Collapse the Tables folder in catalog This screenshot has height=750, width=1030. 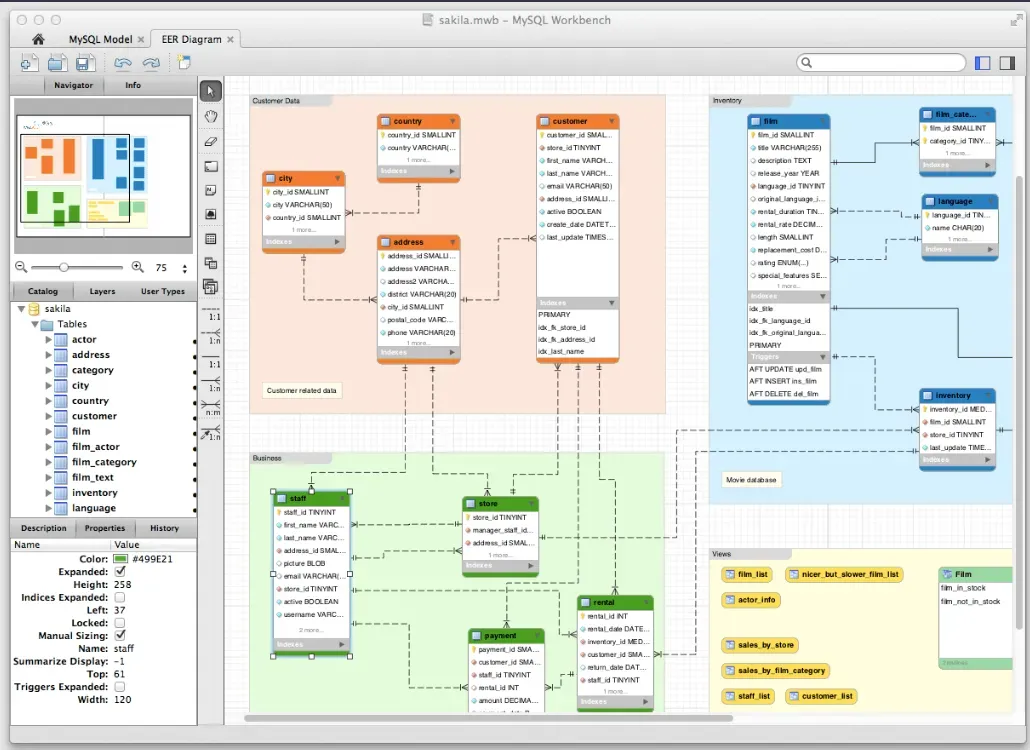coord(35,324)
